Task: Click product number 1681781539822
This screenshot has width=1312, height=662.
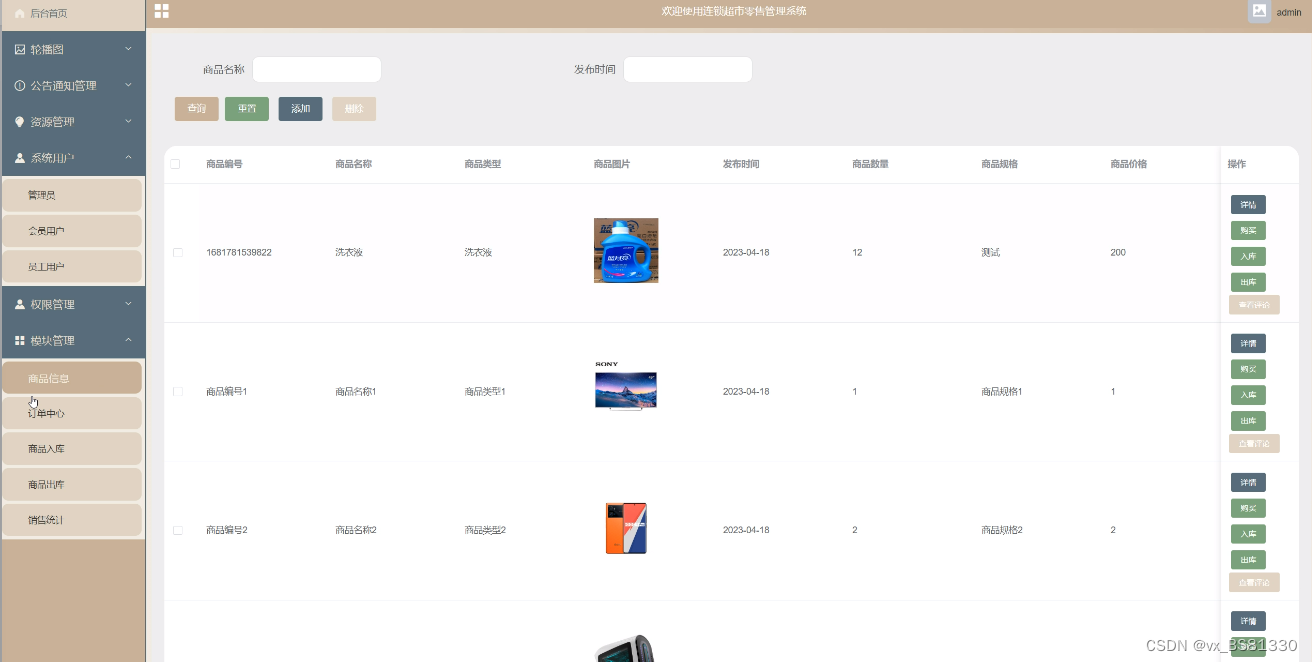Action: [239, 253]
